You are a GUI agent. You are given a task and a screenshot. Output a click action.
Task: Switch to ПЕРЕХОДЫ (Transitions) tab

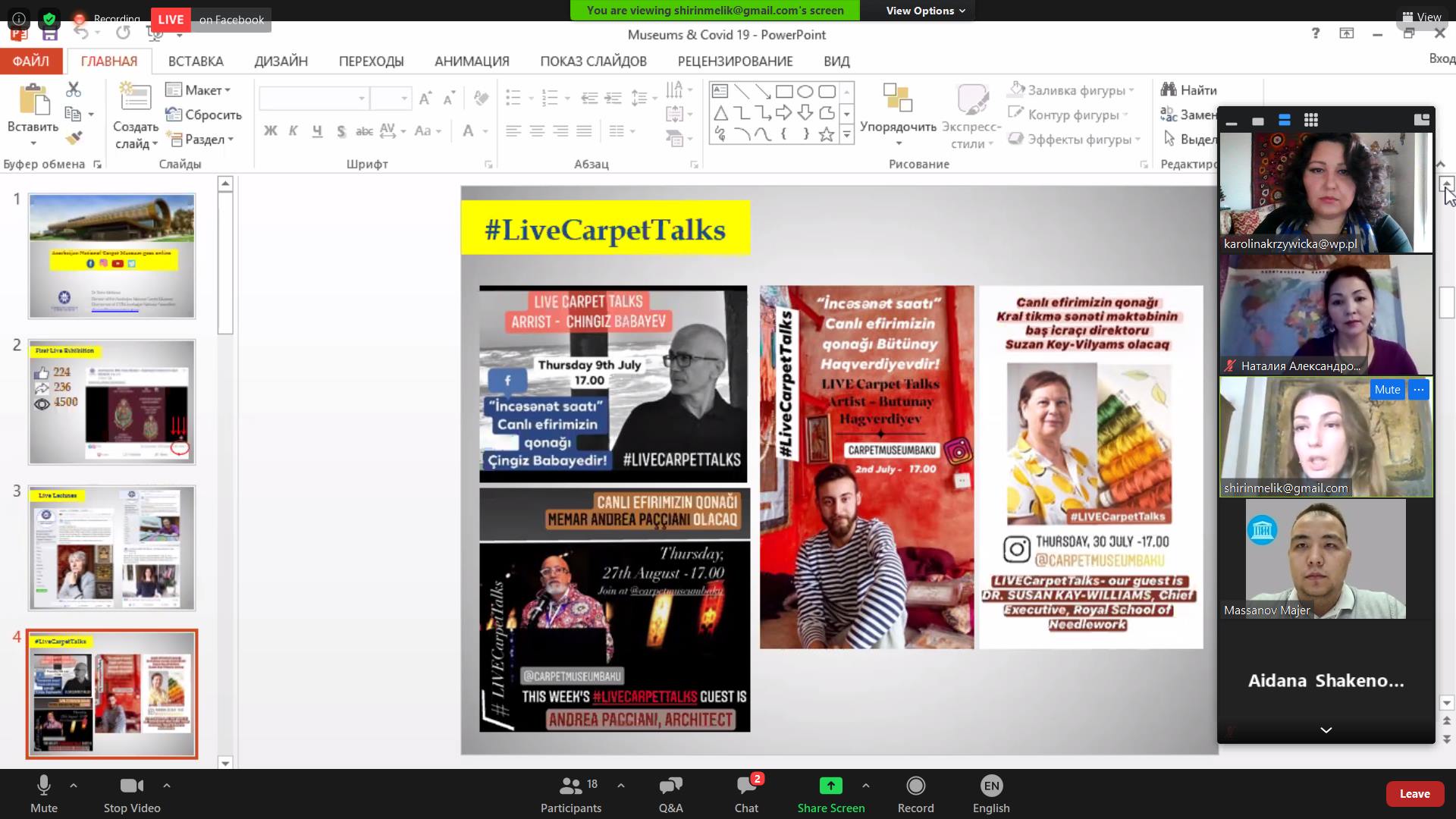(371, 61)
